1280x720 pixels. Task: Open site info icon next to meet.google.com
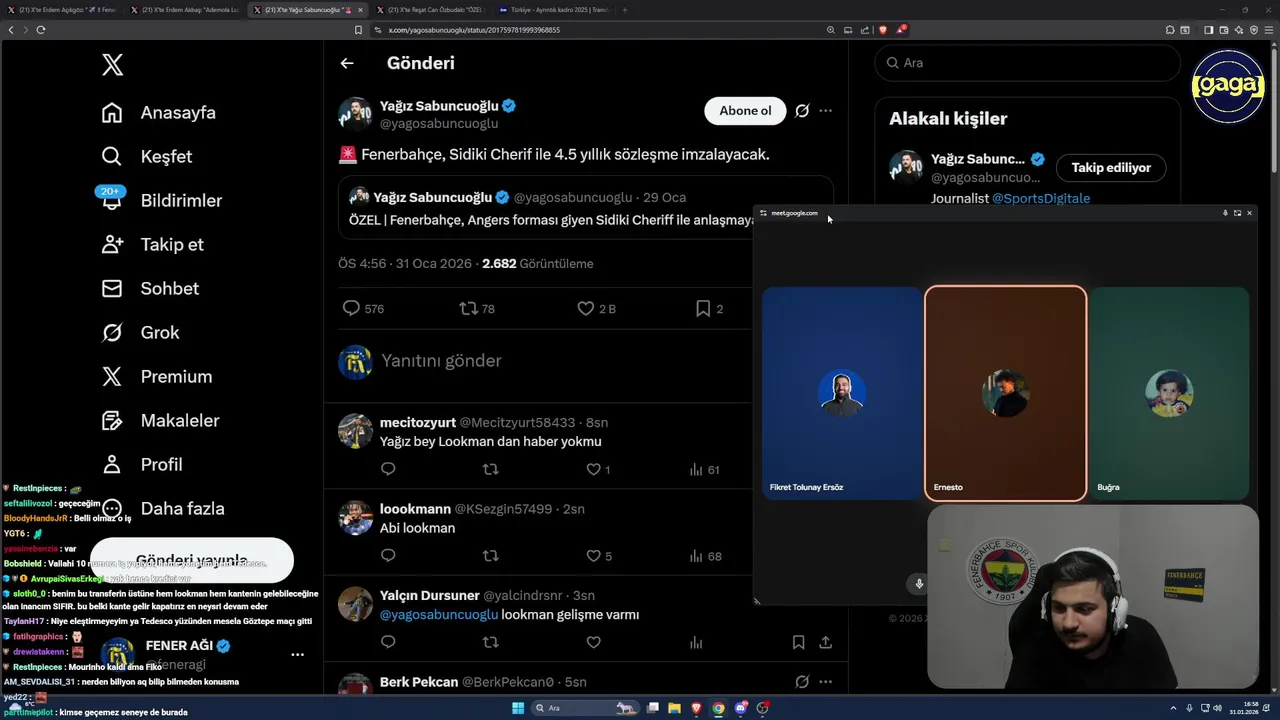[x=763, y=213]
